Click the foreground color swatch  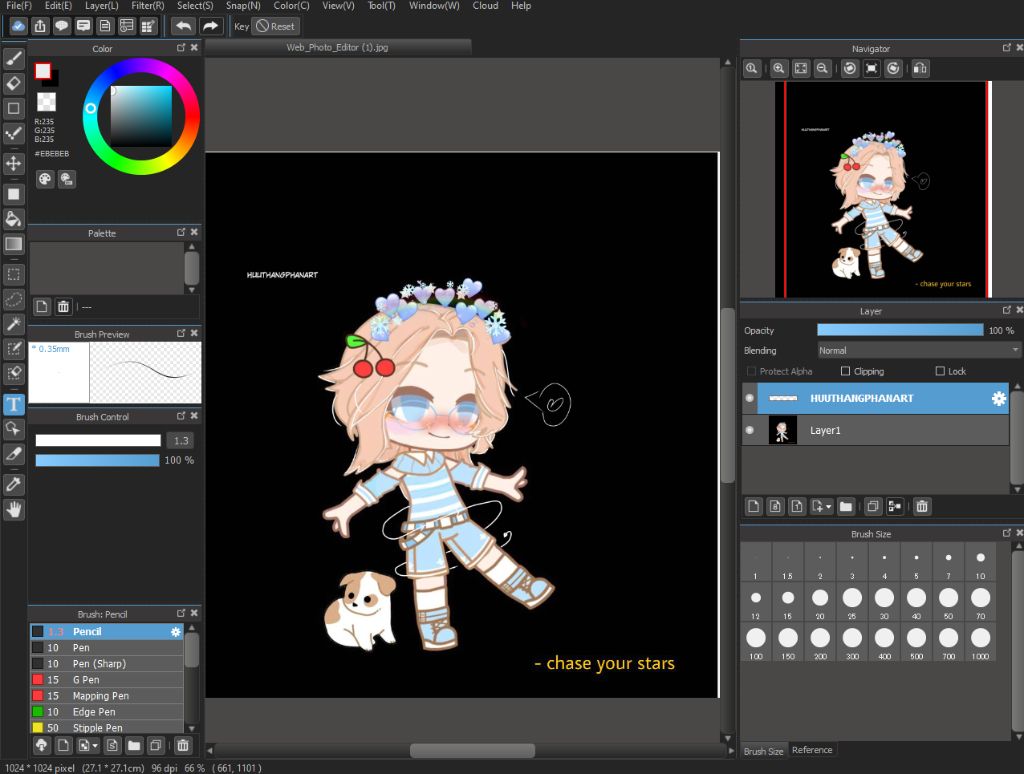(43, 71)
